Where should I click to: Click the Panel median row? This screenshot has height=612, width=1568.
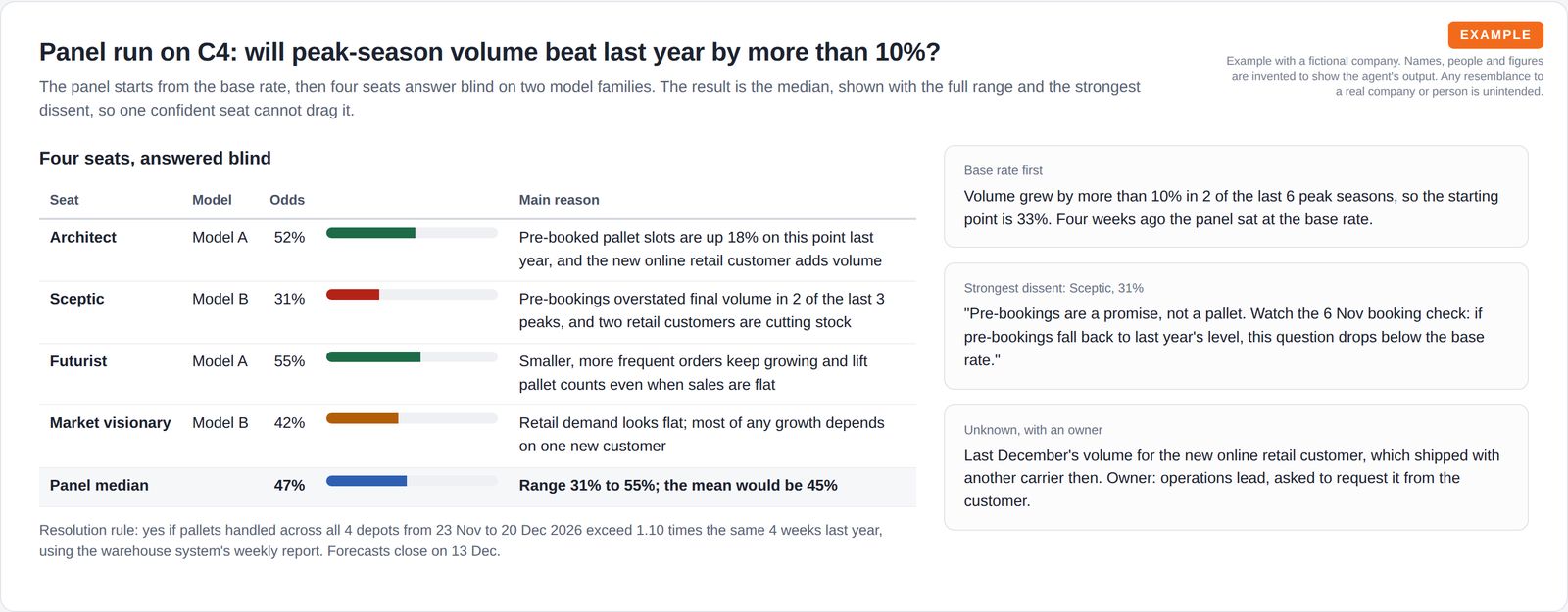pyautogui.click(x=477, y=487)
